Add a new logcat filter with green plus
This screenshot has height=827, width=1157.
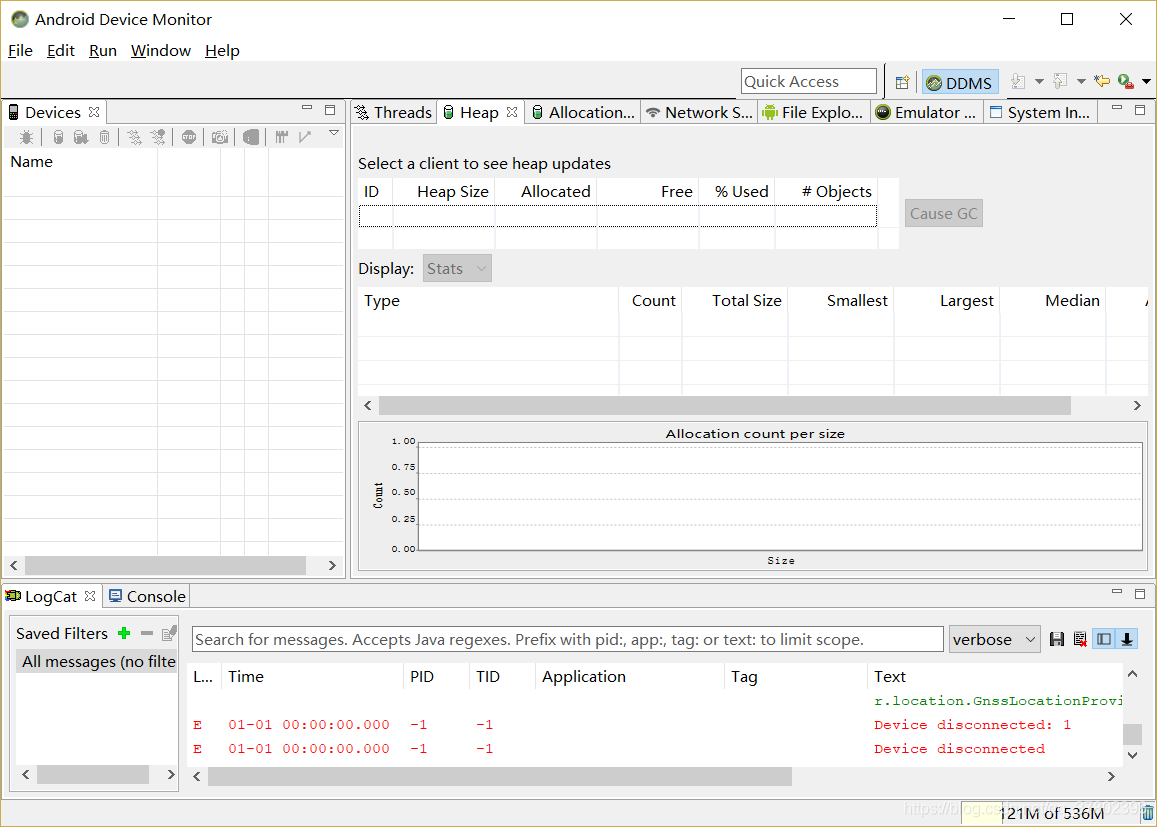point(124,633)
